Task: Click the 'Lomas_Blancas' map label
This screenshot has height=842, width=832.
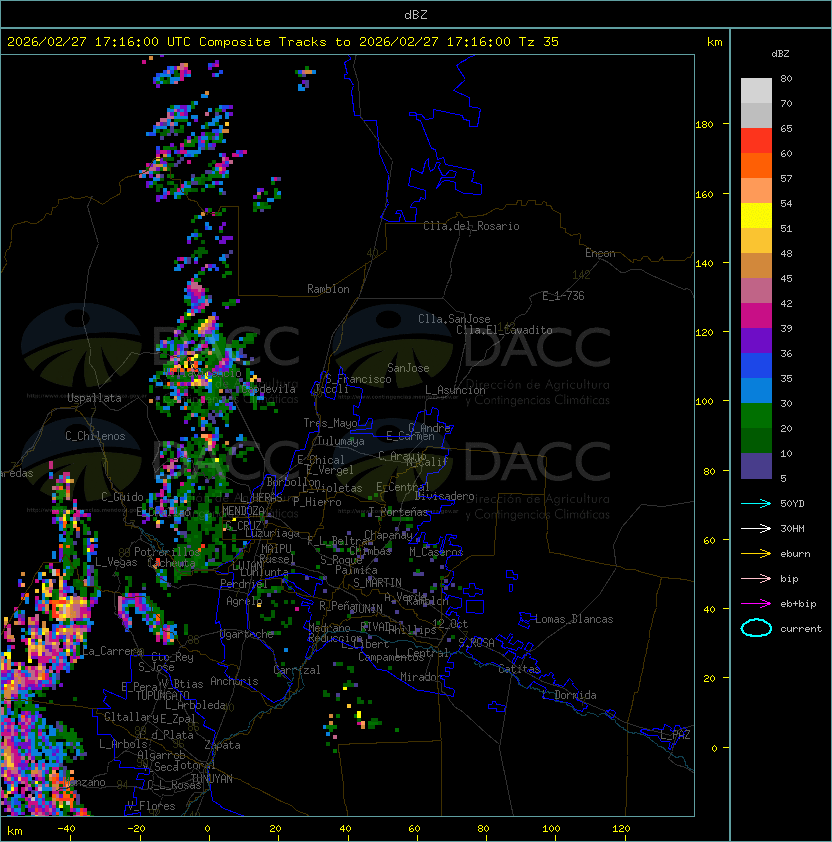Action: tap(574, 619)
